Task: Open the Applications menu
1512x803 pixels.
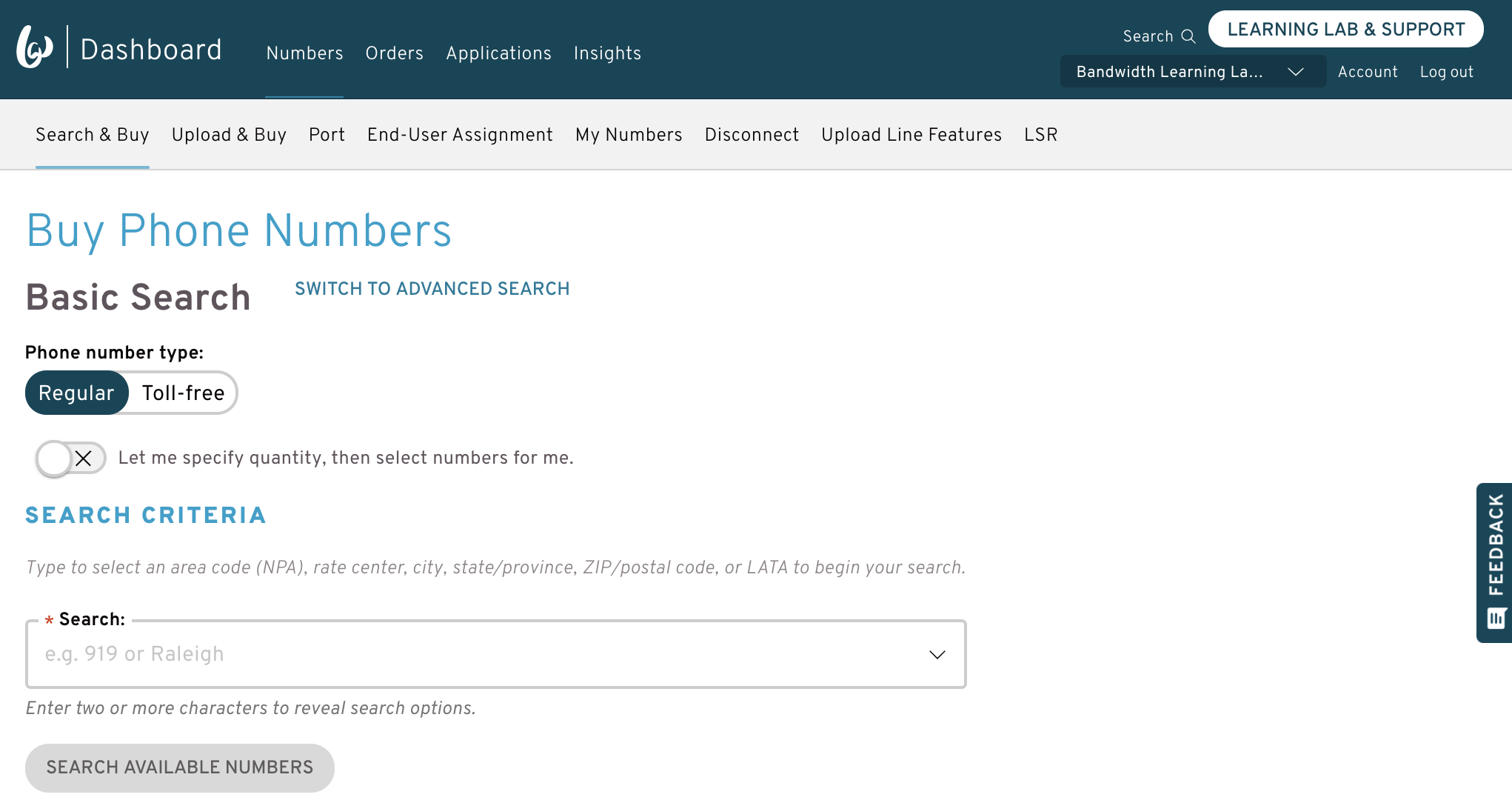Action: click(x=498, y=53)
